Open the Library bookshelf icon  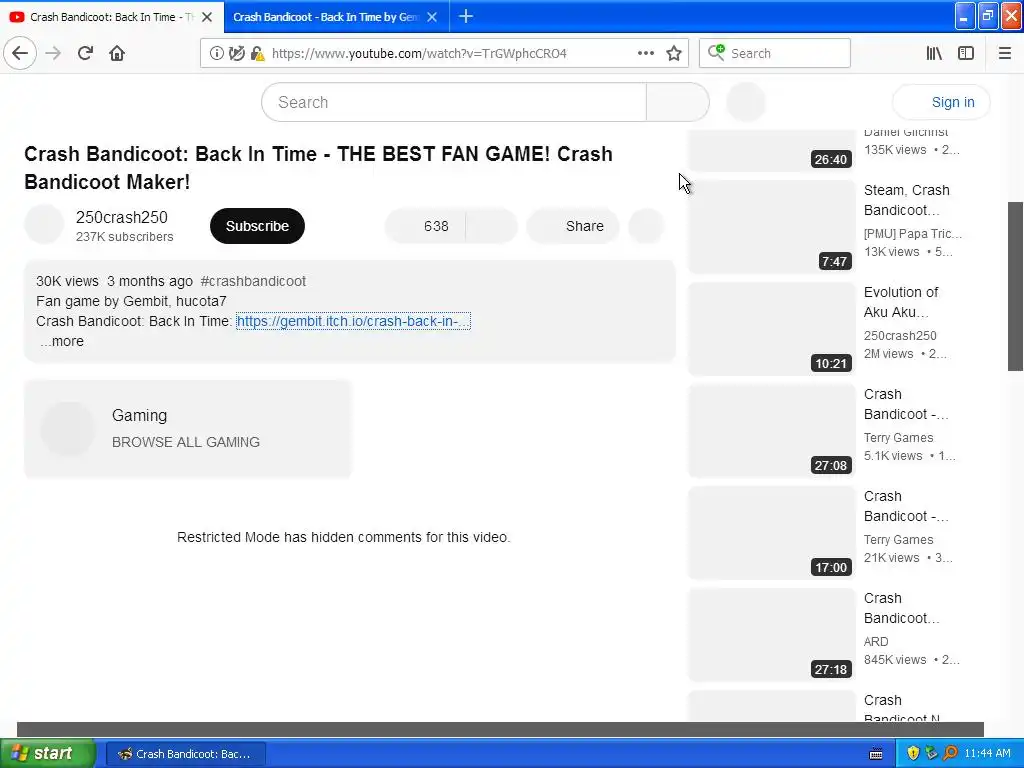(x=934, y=53)
